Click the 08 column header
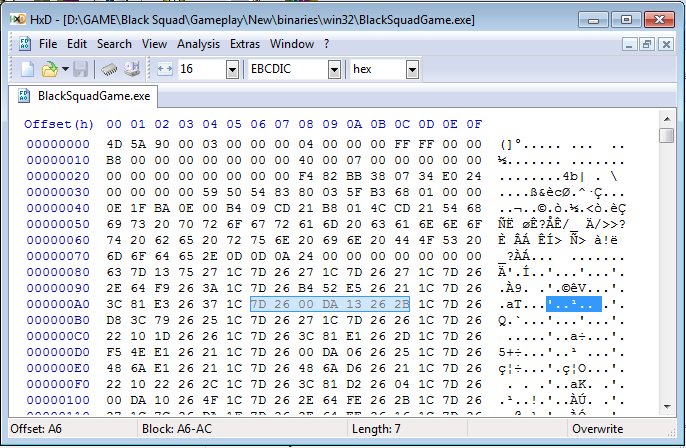This screenshot has width=686, height=448. [x=306, y=125]
